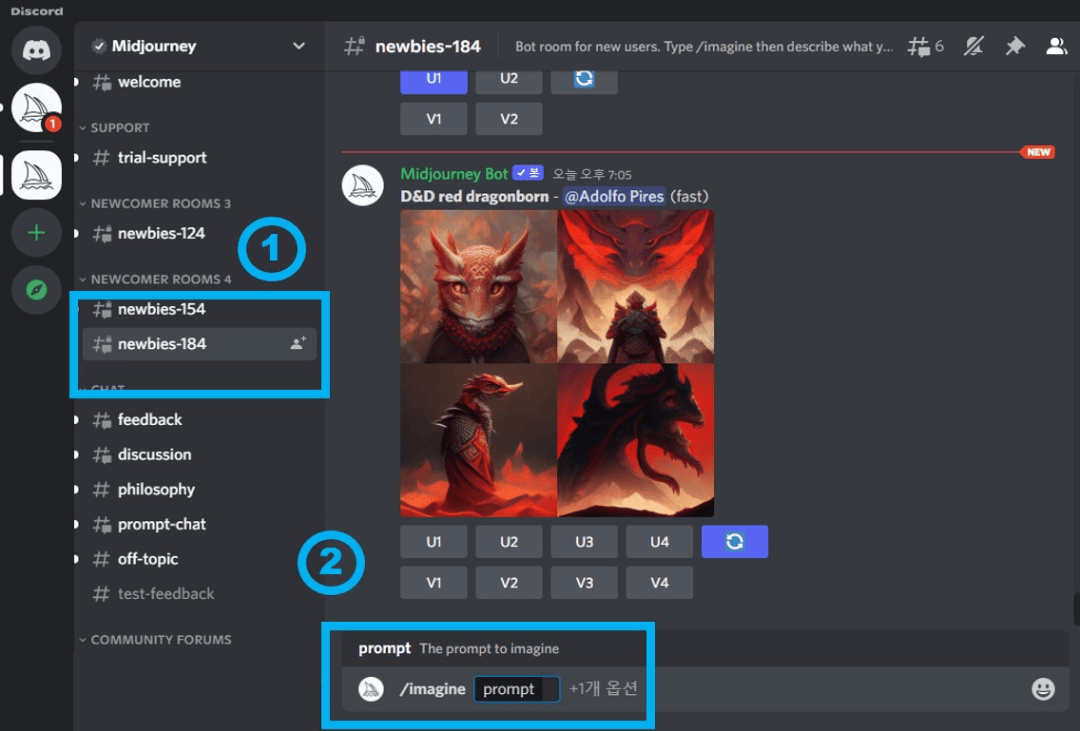
Task: Click V3 variation button
Action: (584, 583)
